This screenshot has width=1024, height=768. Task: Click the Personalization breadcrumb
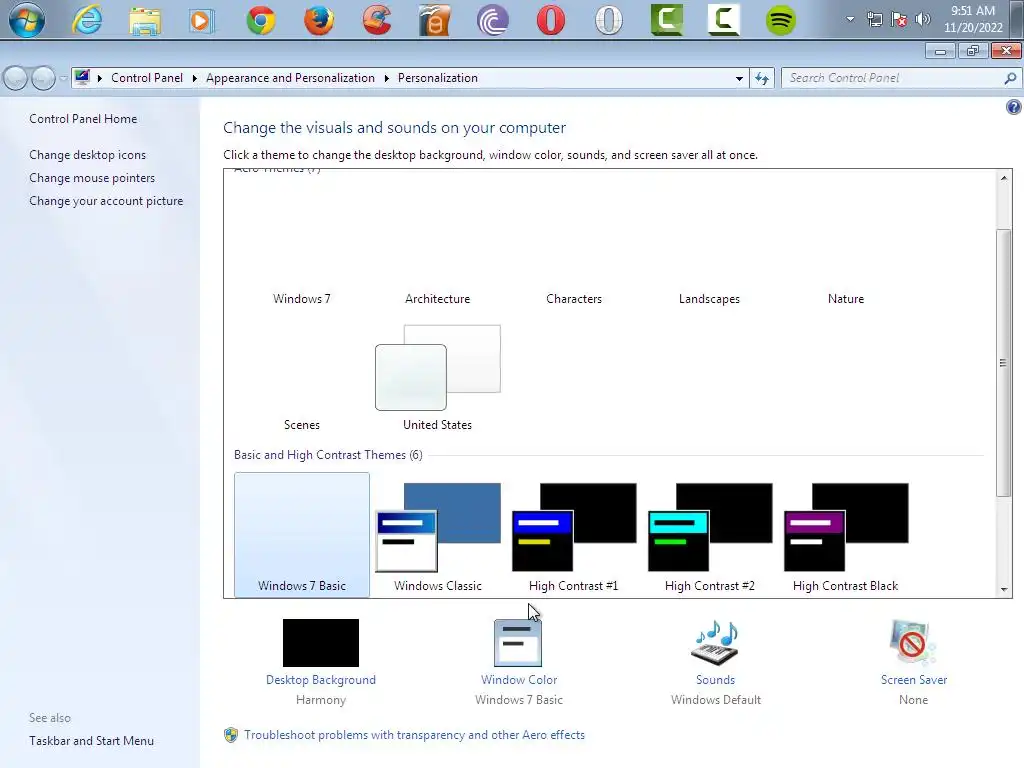[x=438, y=78]
